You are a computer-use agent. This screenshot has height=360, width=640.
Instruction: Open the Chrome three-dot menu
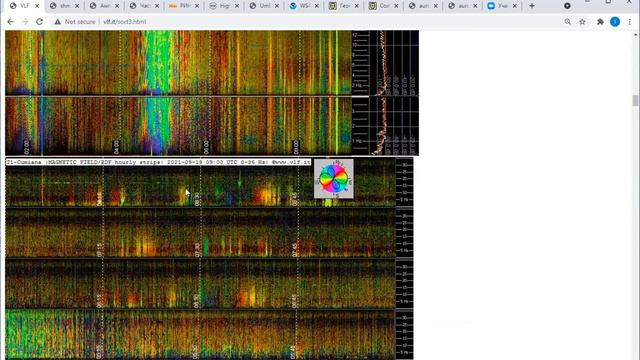(630, 22)
